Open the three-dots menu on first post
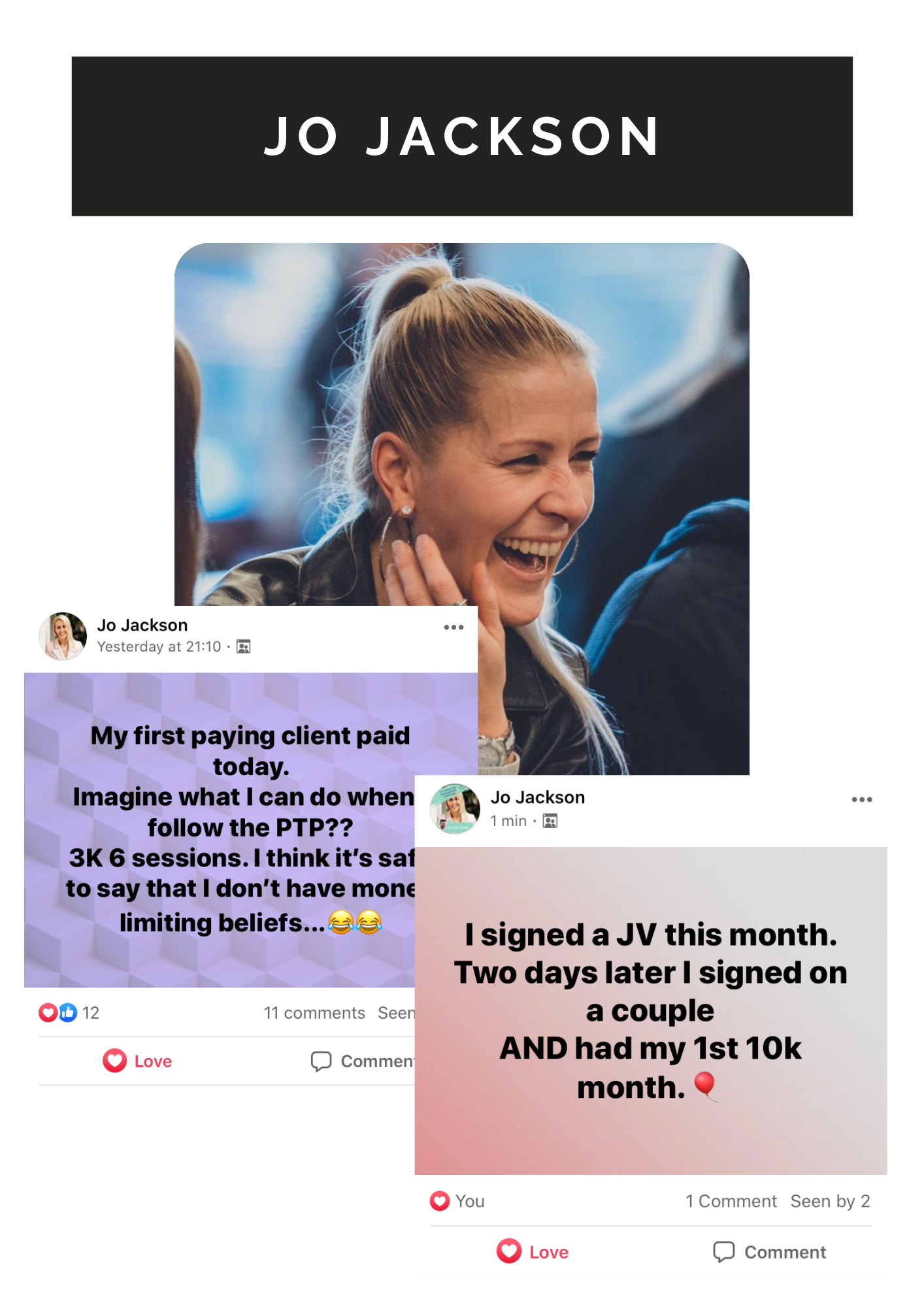This screenshot has height=1307, width=924. click(x=454, y=627)
